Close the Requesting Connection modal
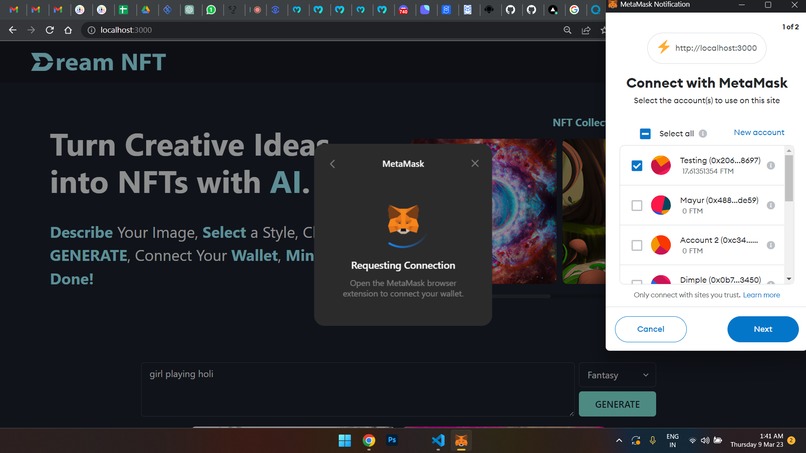This screenshot has height=453, width=806. pyautogui.click(x=475, y=164)
